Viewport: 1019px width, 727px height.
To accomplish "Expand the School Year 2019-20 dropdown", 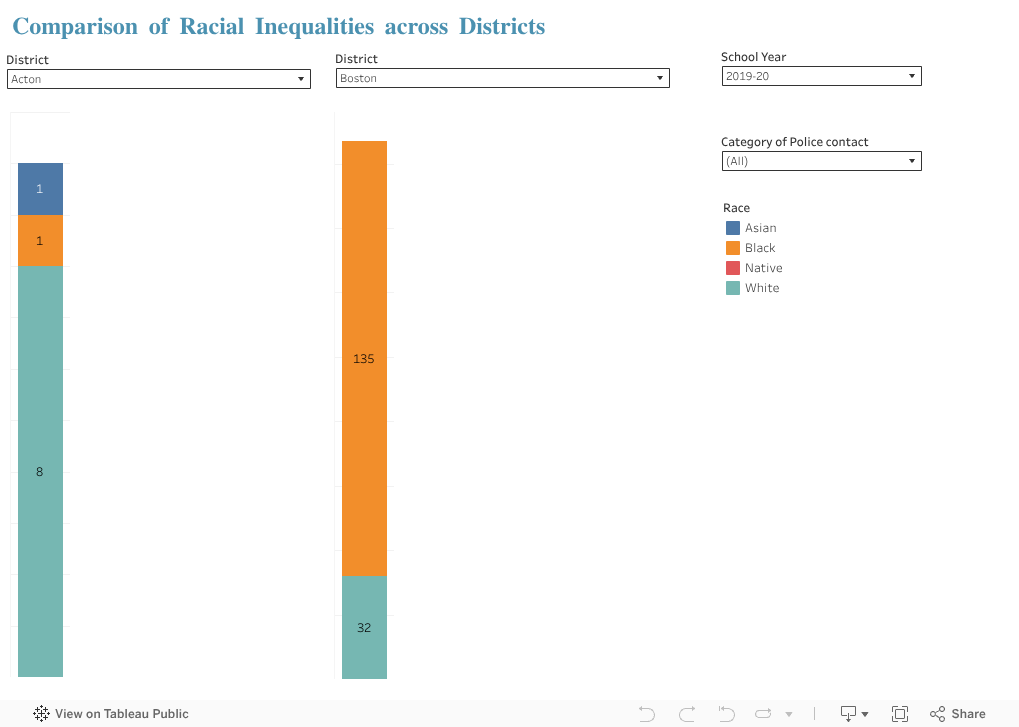I will pos(821,76).
